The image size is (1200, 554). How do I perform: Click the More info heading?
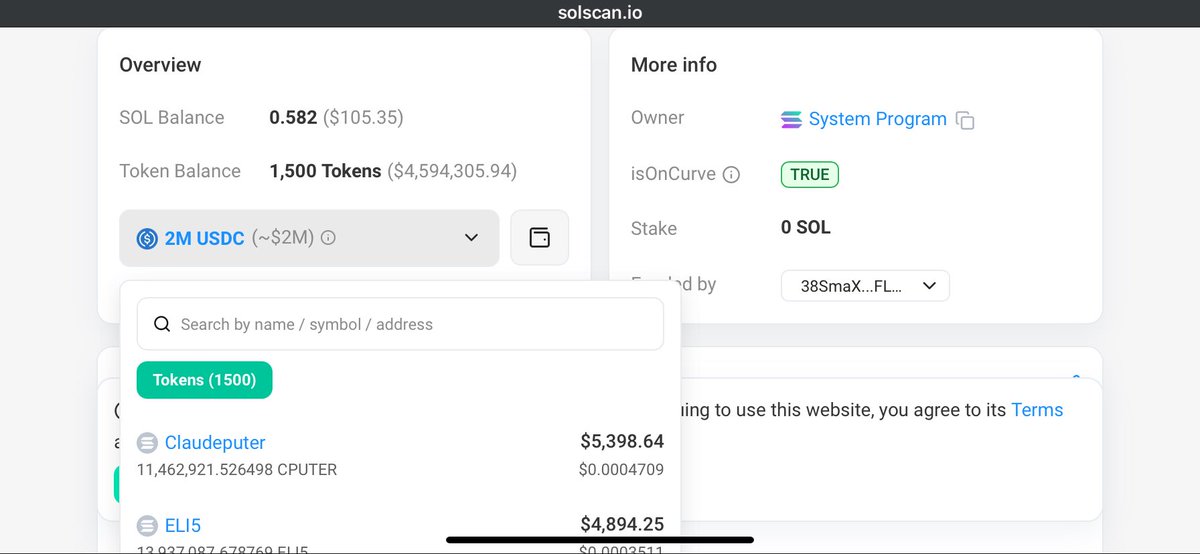click(x=674, y=65)
